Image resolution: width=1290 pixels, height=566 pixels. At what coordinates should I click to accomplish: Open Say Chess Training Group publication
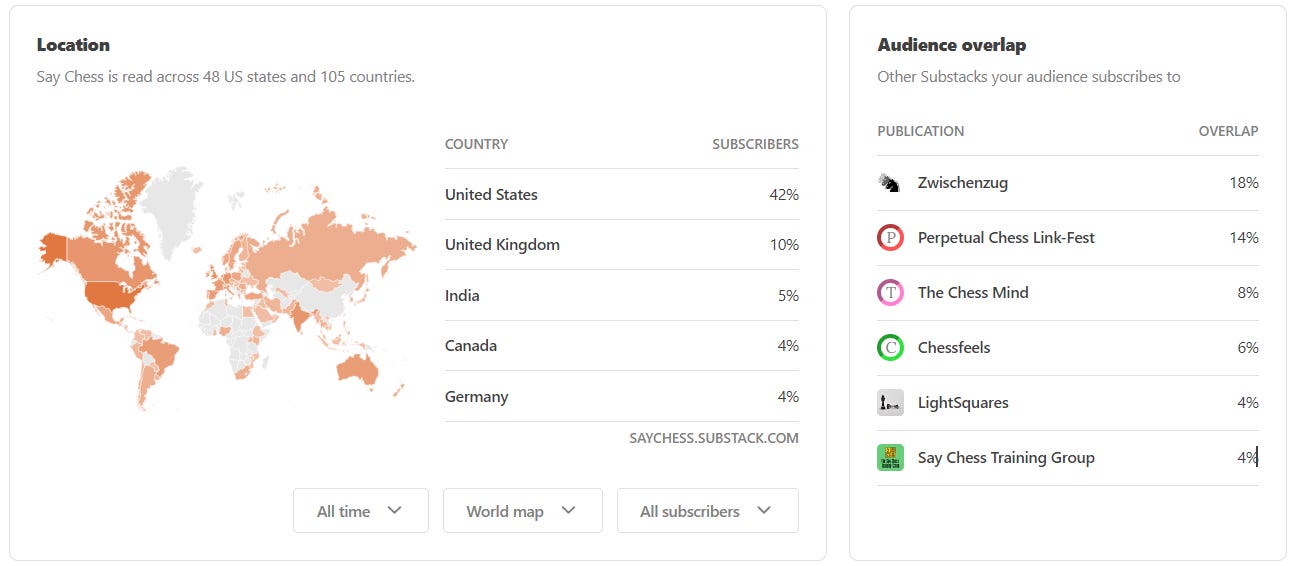[x=1006, y=458]
